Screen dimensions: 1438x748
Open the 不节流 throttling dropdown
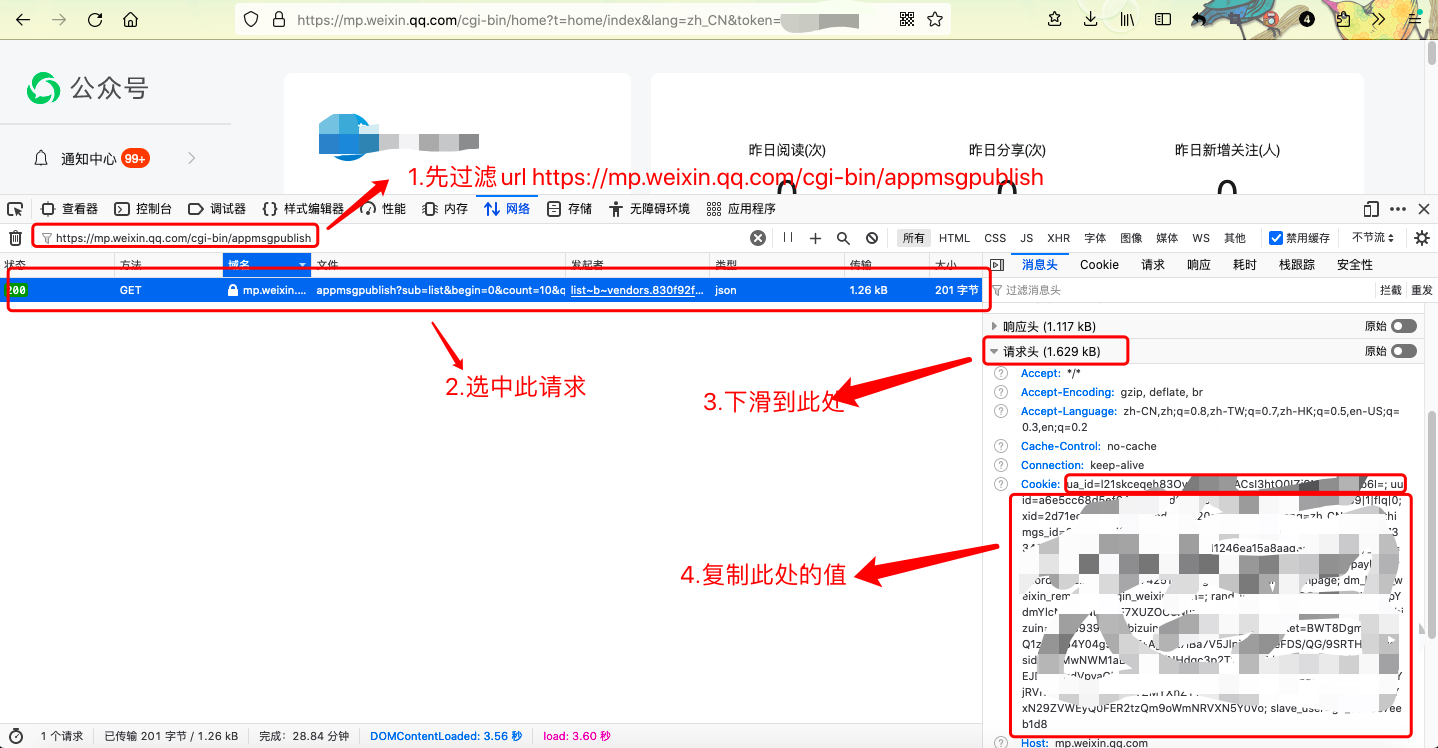(1373, 238)
